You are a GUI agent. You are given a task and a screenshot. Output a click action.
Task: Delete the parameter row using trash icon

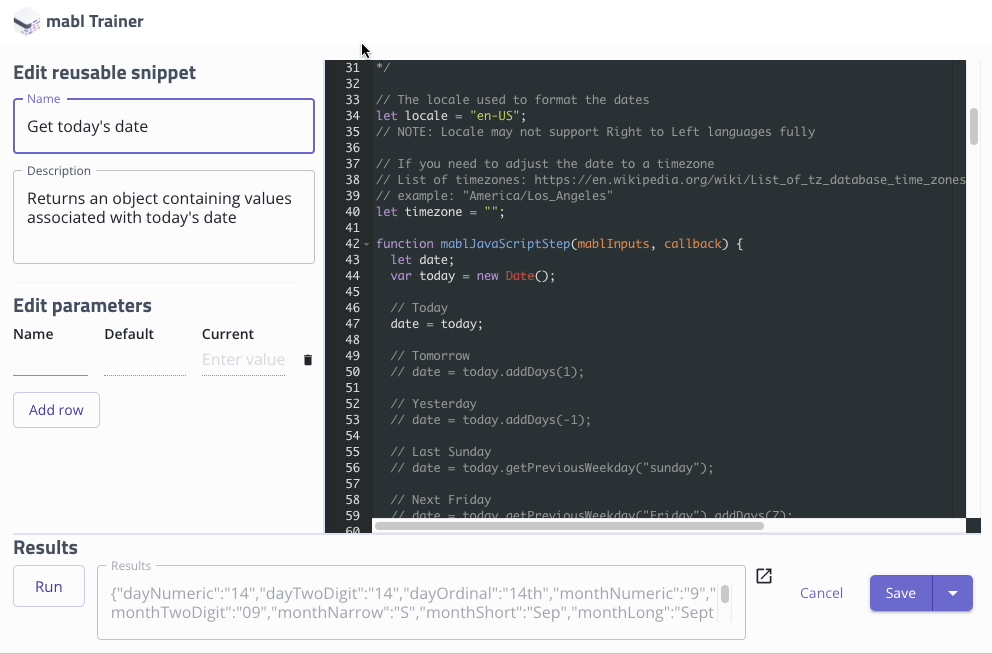tap(307, 359)
